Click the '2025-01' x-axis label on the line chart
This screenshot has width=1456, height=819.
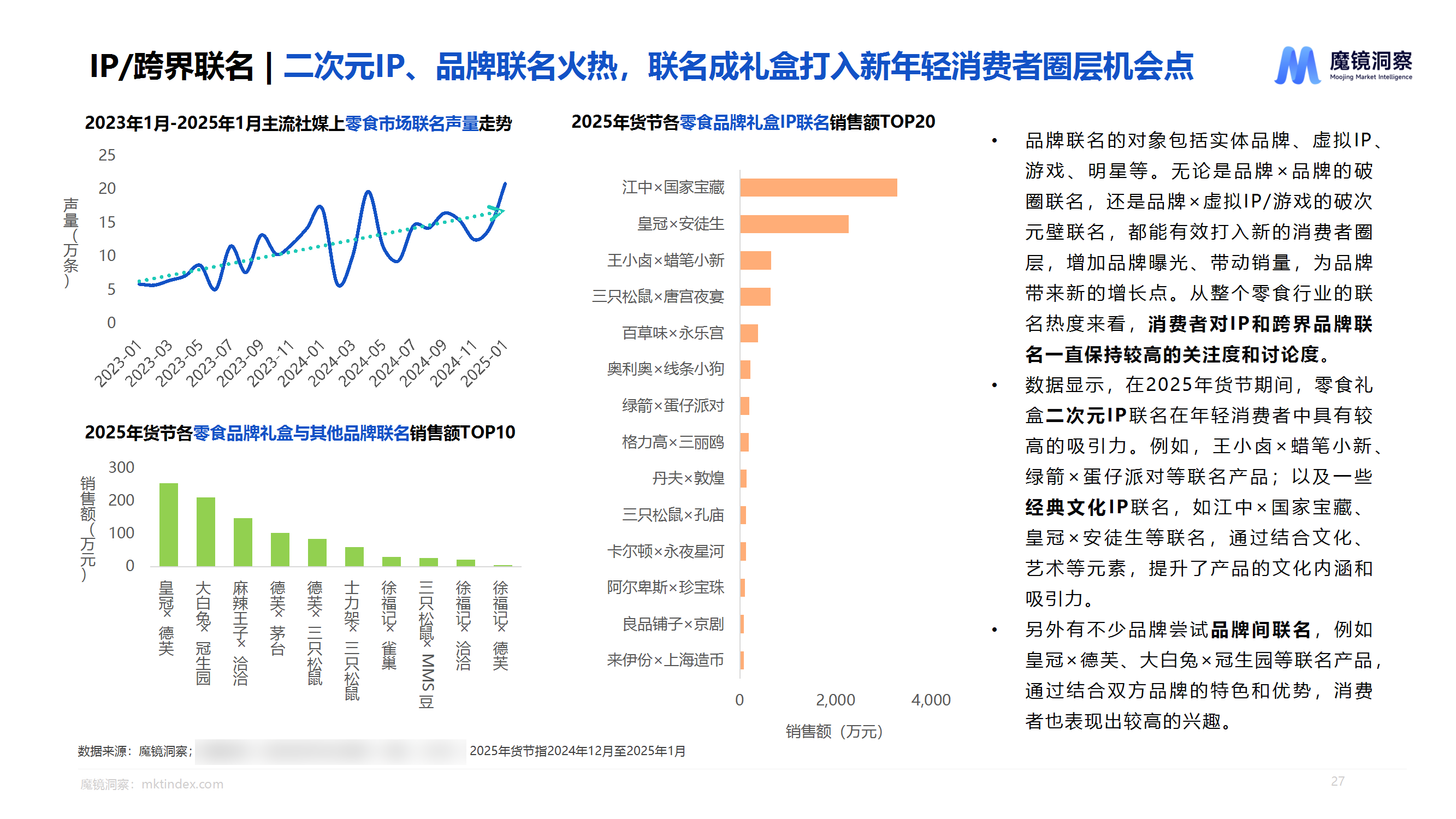pos(484,364)
